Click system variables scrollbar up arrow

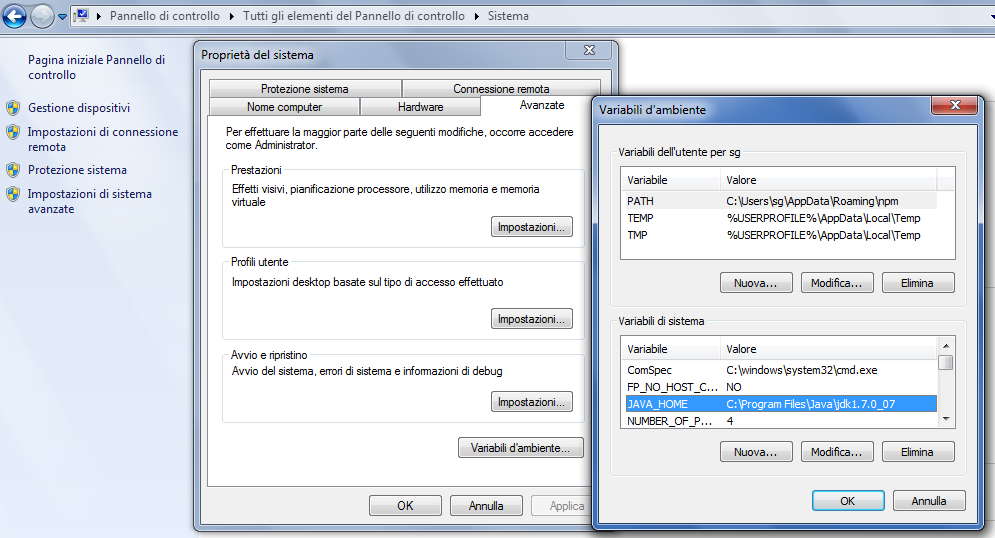[946, 346]
